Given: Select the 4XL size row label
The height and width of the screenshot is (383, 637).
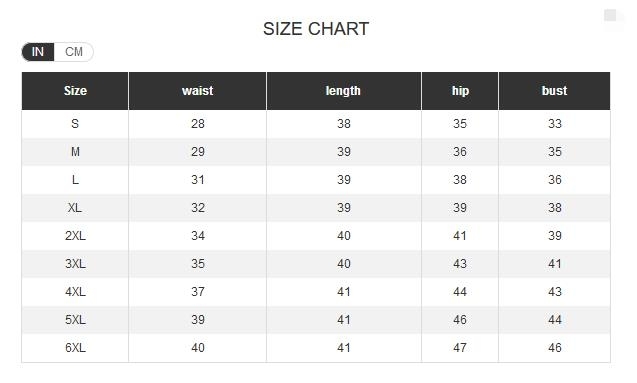Looking at the screenshot, I should 75,292.
